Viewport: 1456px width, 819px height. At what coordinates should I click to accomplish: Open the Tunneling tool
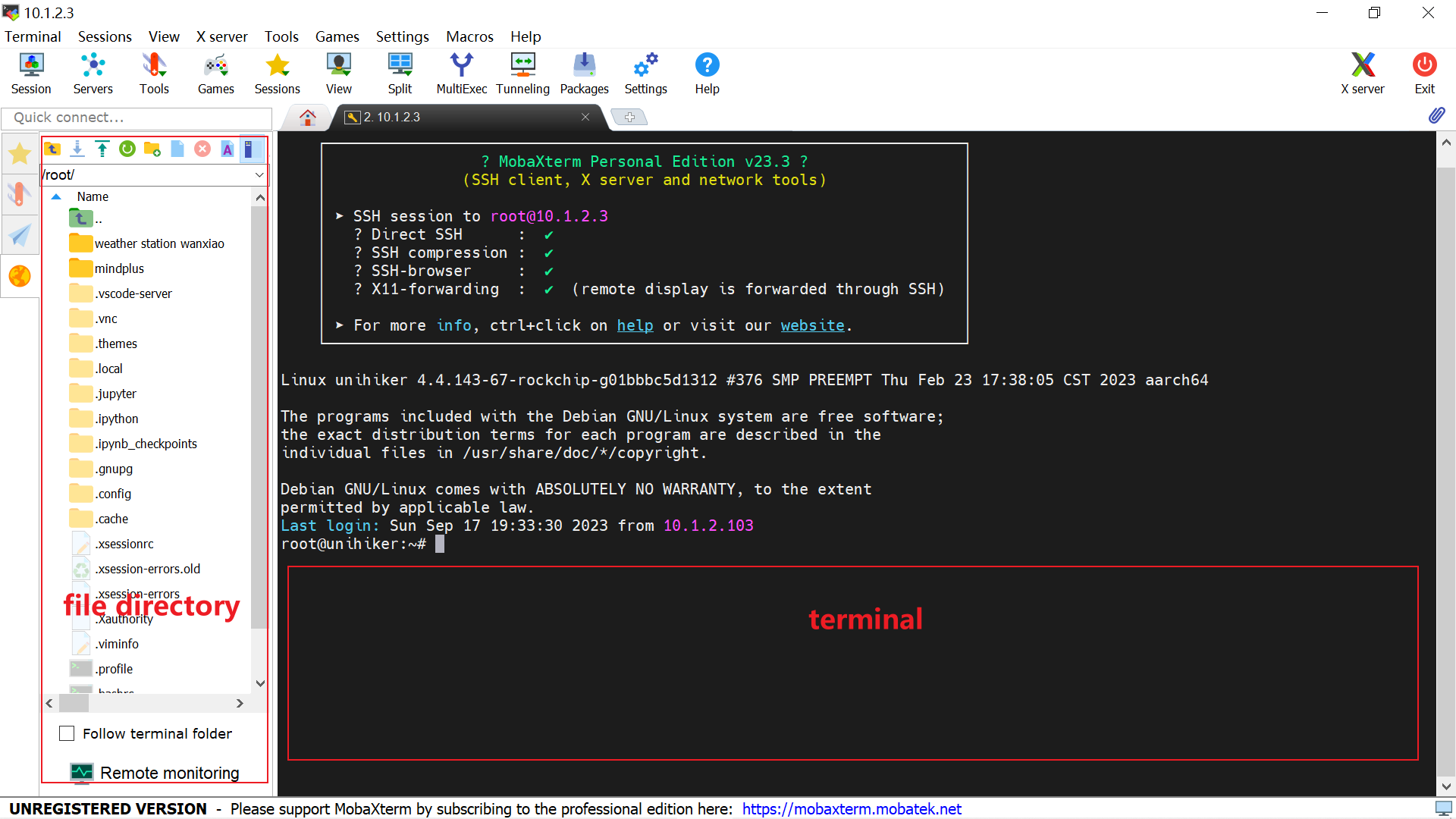[x=522, y=72]
